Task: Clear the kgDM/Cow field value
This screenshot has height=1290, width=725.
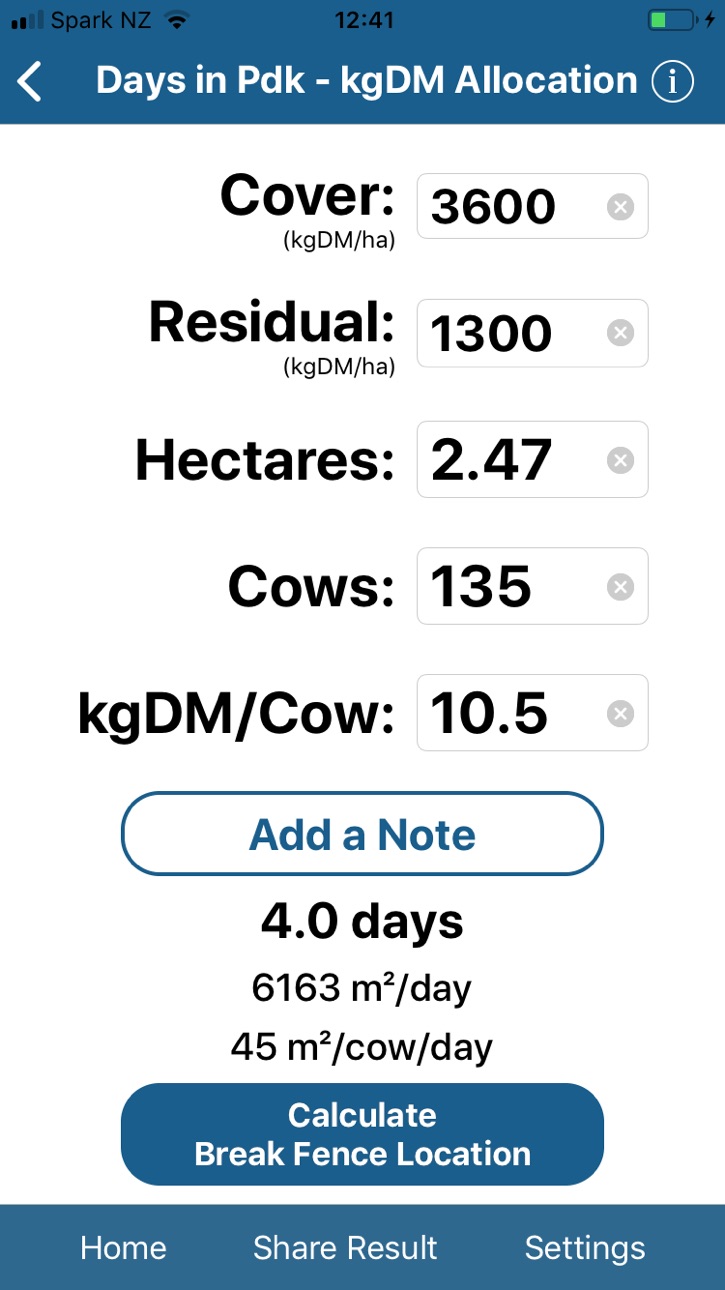Action: coord(620,713)
